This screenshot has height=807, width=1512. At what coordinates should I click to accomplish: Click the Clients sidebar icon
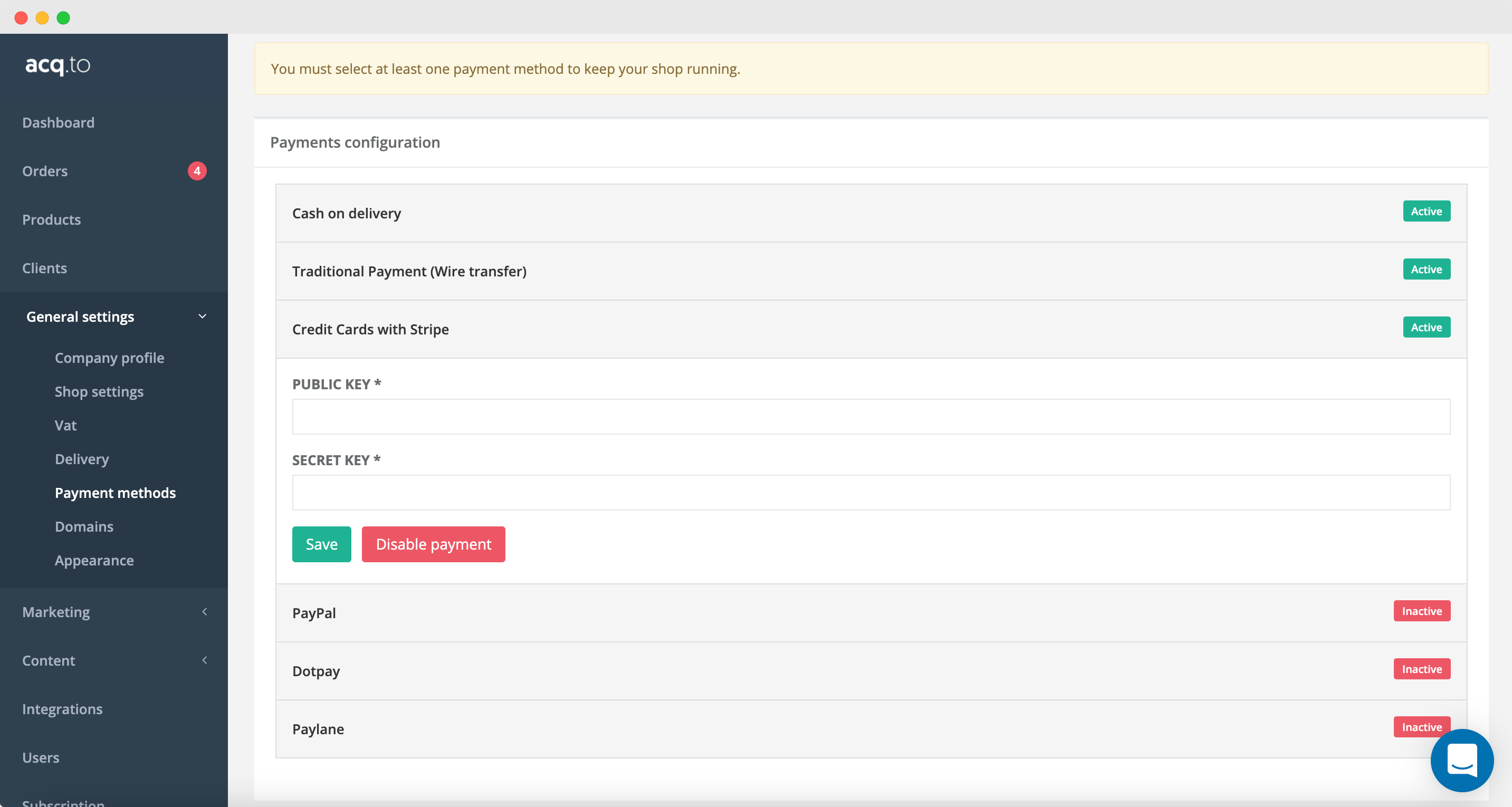click(44, 267)
